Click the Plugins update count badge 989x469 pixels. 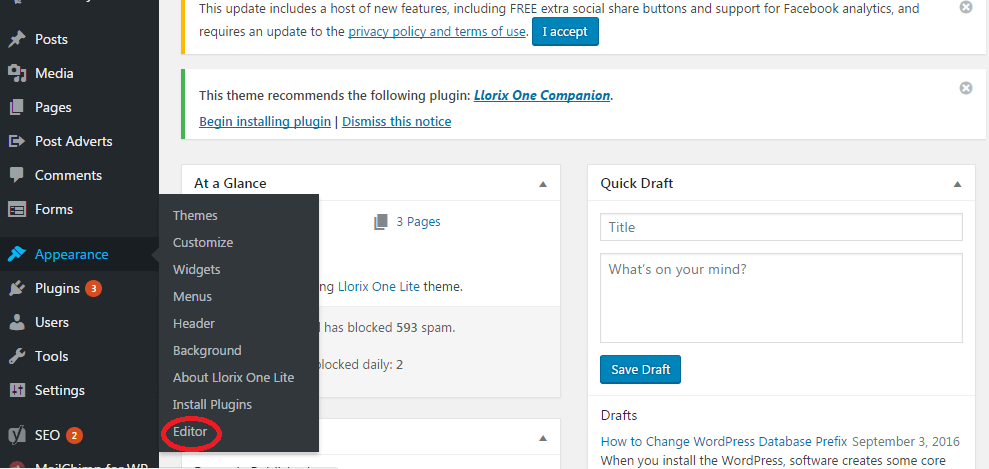pyautogui.click(x=93, y=289)
